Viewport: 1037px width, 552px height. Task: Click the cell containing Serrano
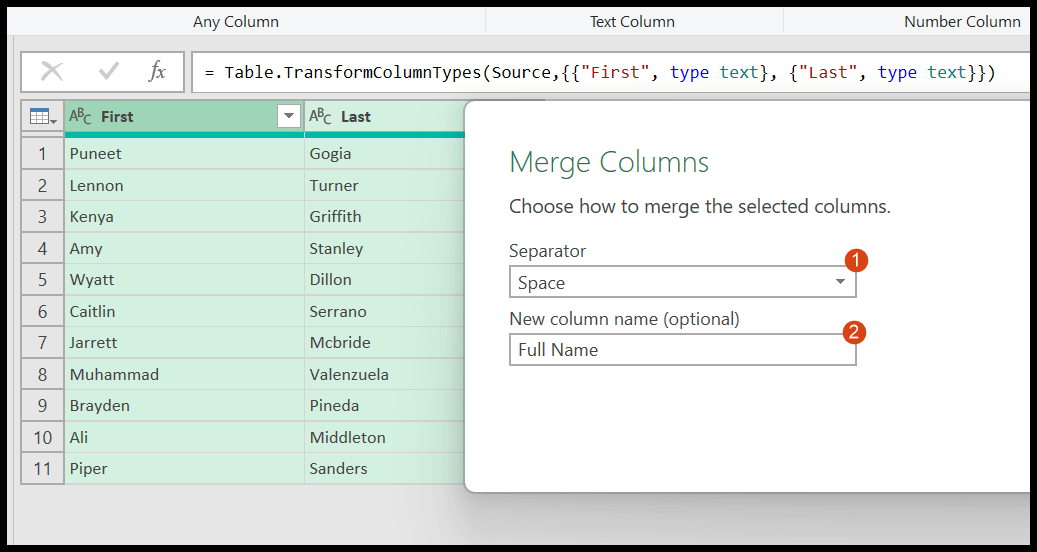click(x=384, y=311)
